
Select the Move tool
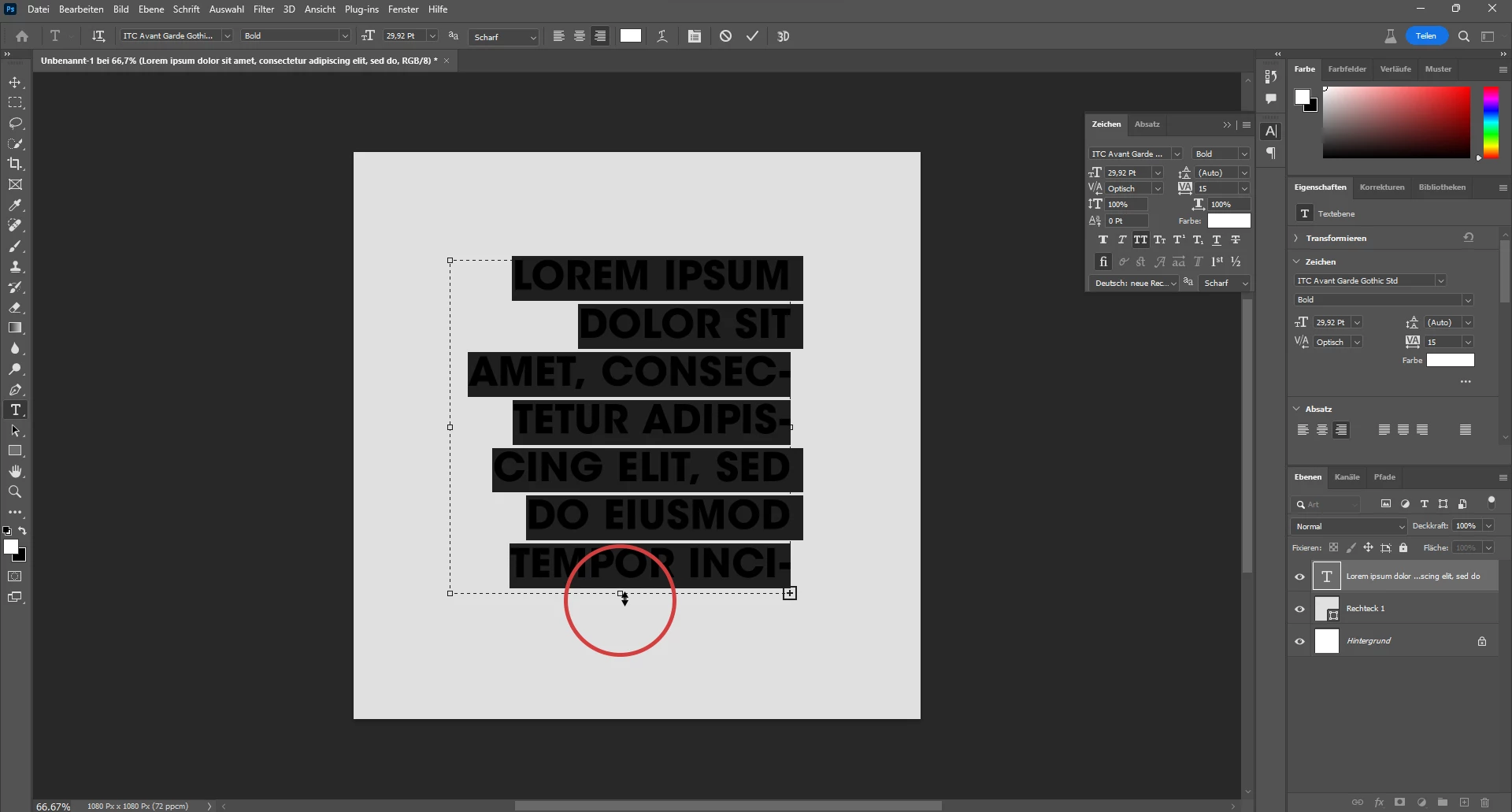point(15,83)
